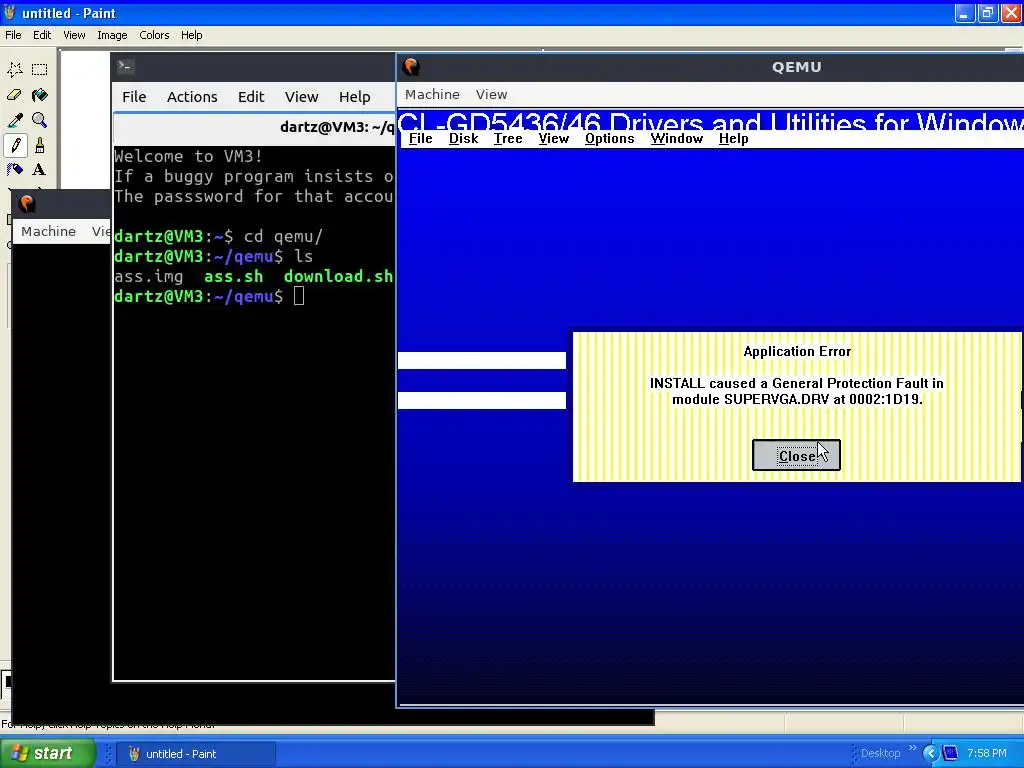Click the Paint icon in the title bar
This screenshot has height=768, width=1024.
point(10,12)
